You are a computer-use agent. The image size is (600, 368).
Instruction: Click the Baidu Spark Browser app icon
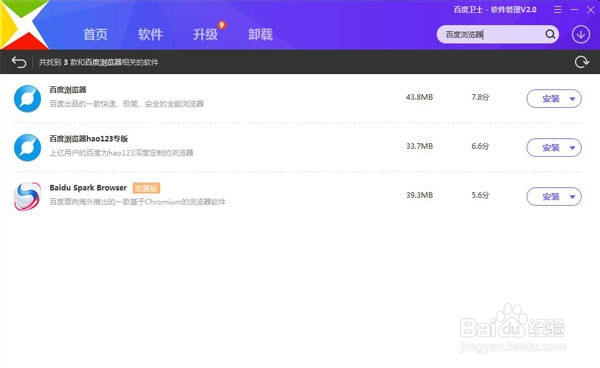[x=28, y=196]
